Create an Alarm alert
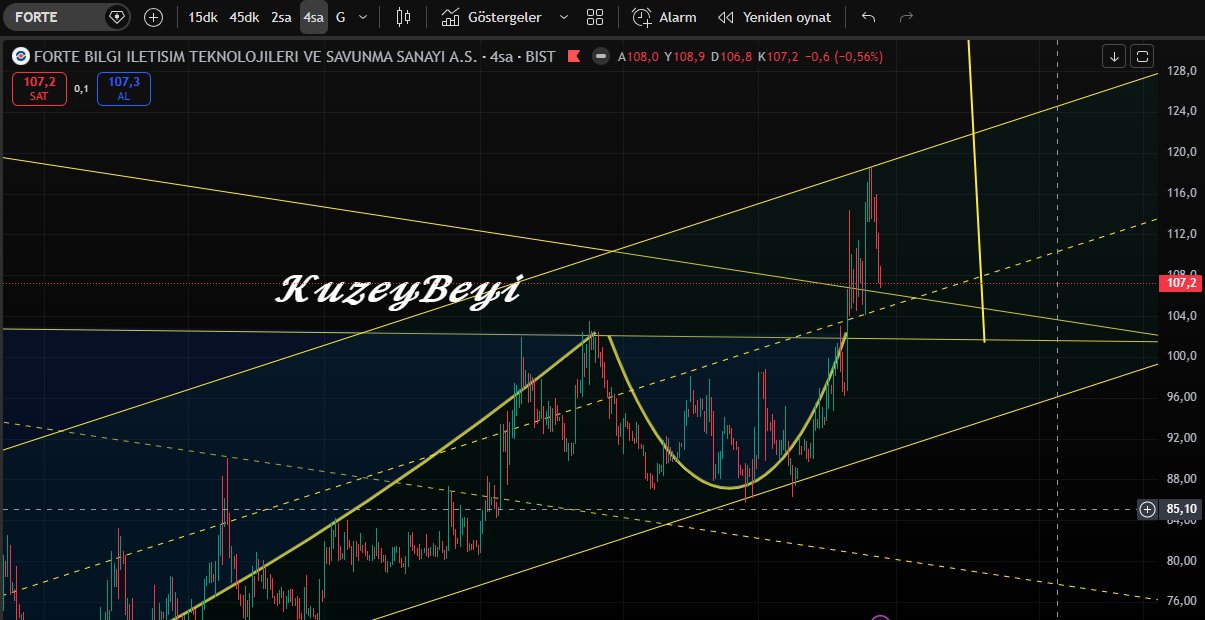This screenshot has height=620, width=1205. pyautogui.click(x=664, y=17)
